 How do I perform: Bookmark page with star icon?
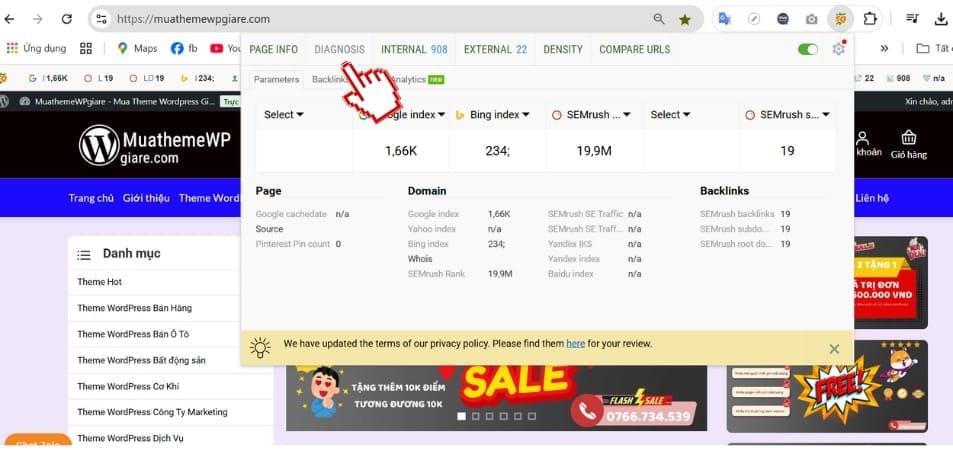tap(685, 19)
